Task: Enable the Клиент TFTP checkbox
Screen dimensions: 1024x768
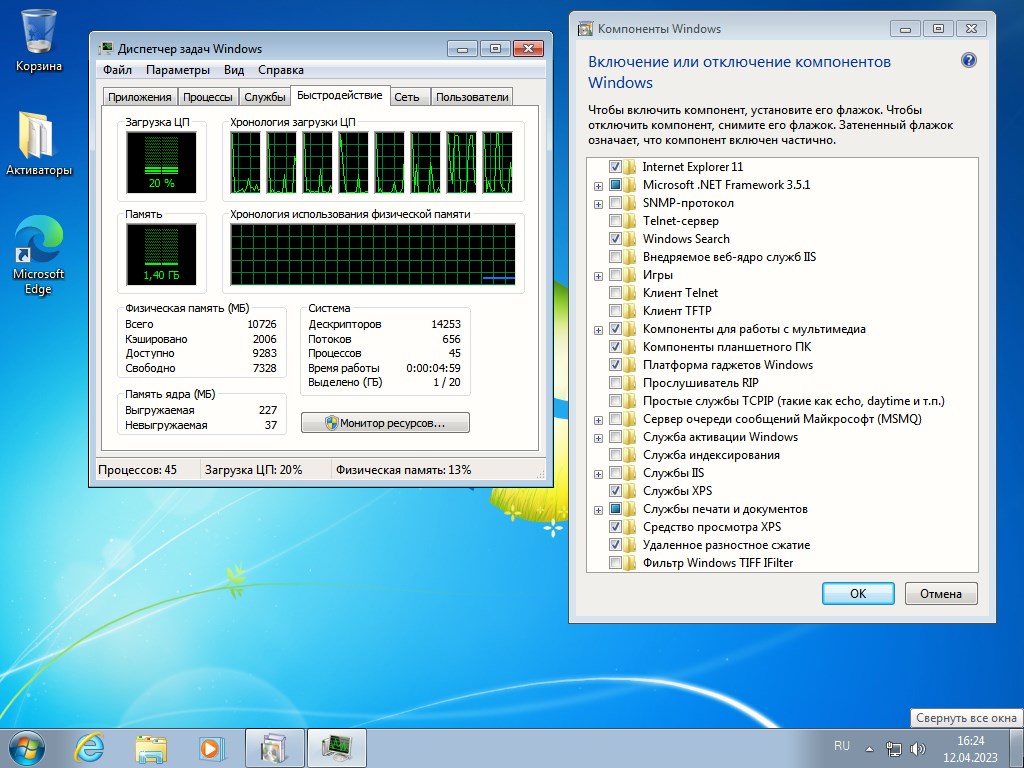Action: [615, 311]
